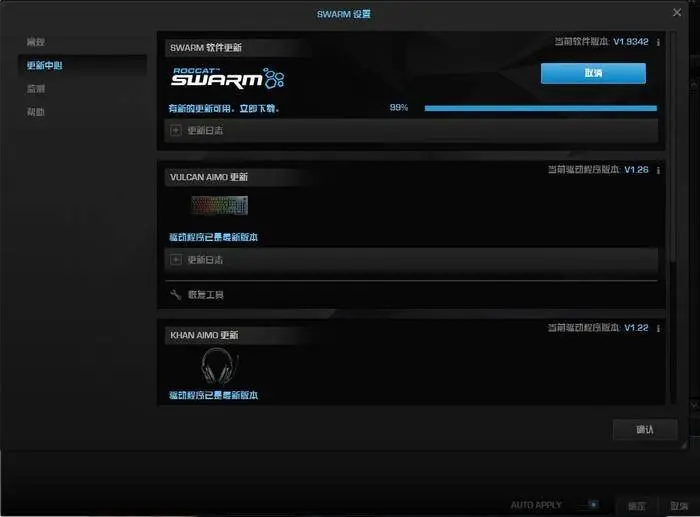Click the 有新的更新可用。立即下载。 link
Viewport: 700px width, 517px height.
tap(224, 108)
